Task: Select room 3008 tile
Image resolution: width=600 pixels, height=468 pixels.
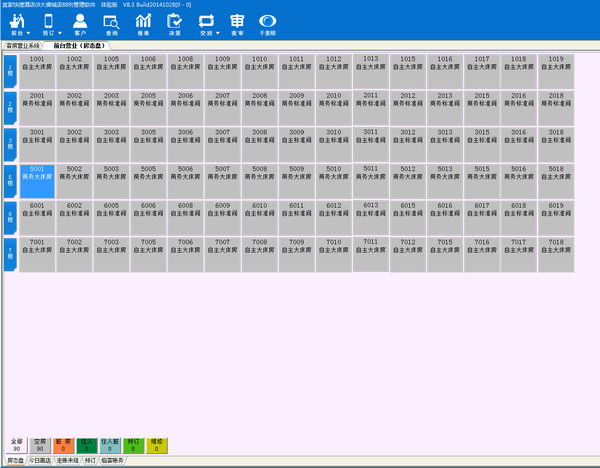Action: click(259, 145)
